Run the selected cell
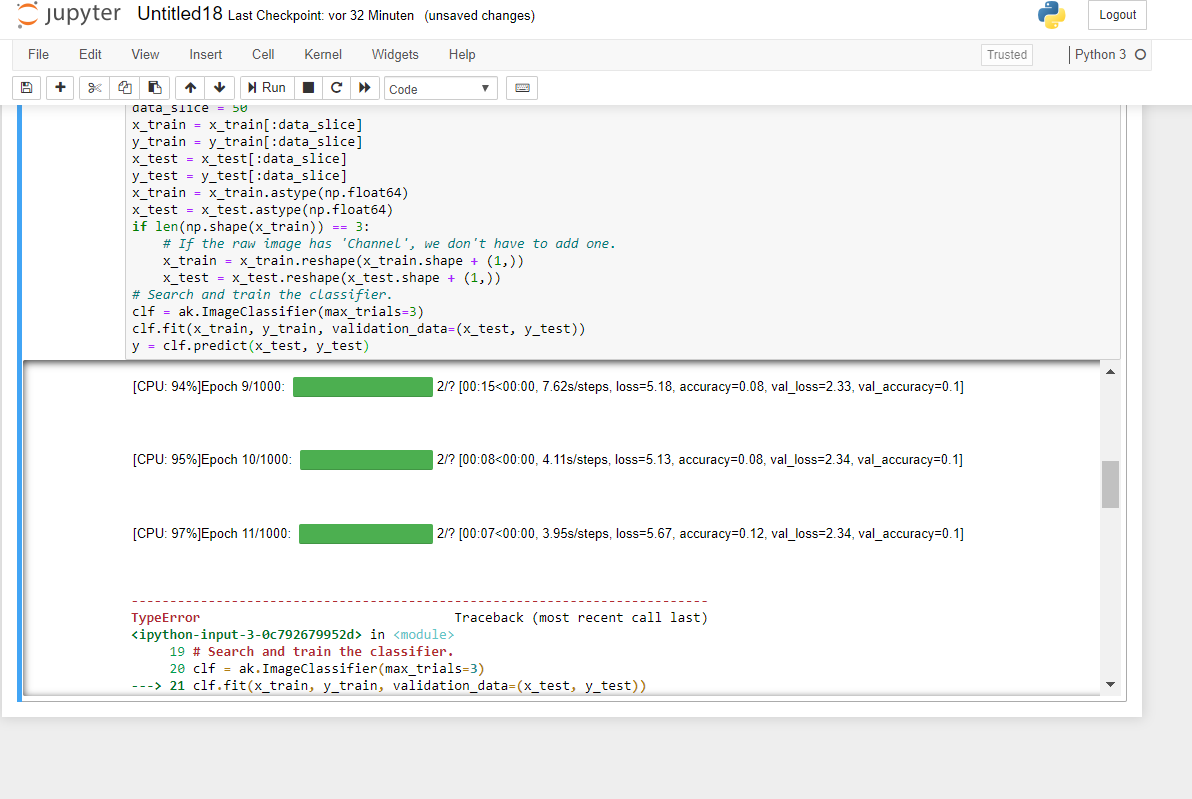The height and width of the screenshot is (799, 1192). (x=265, y=88)
